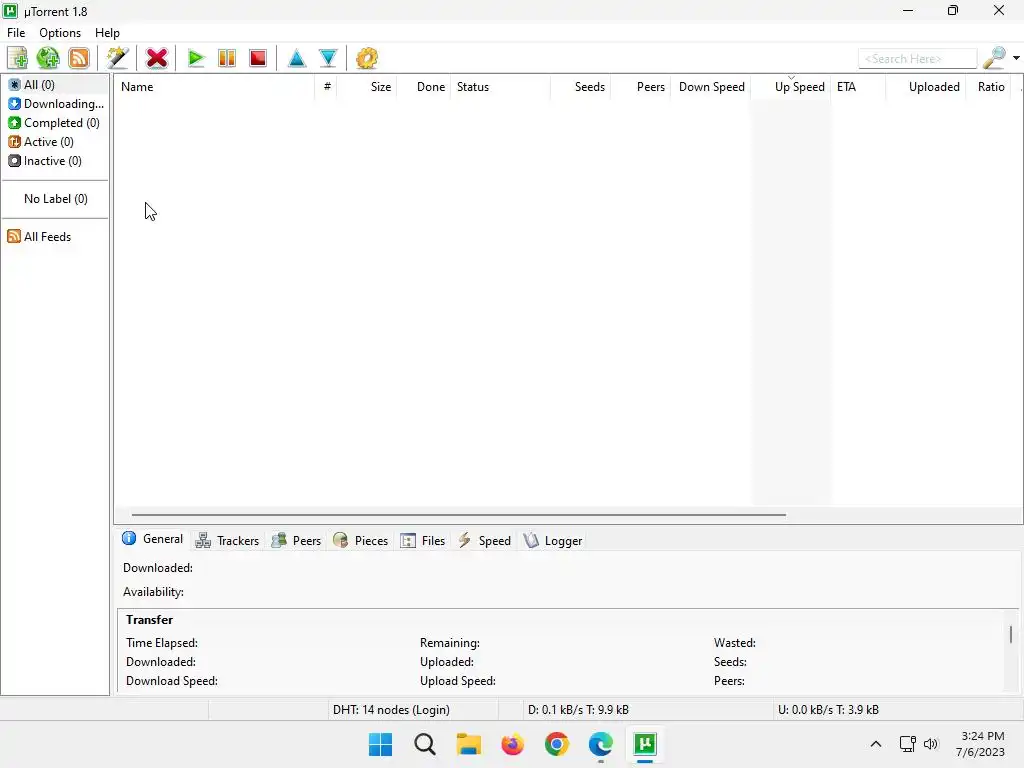Click the Add Torrent from URL icon

(48, 58)
